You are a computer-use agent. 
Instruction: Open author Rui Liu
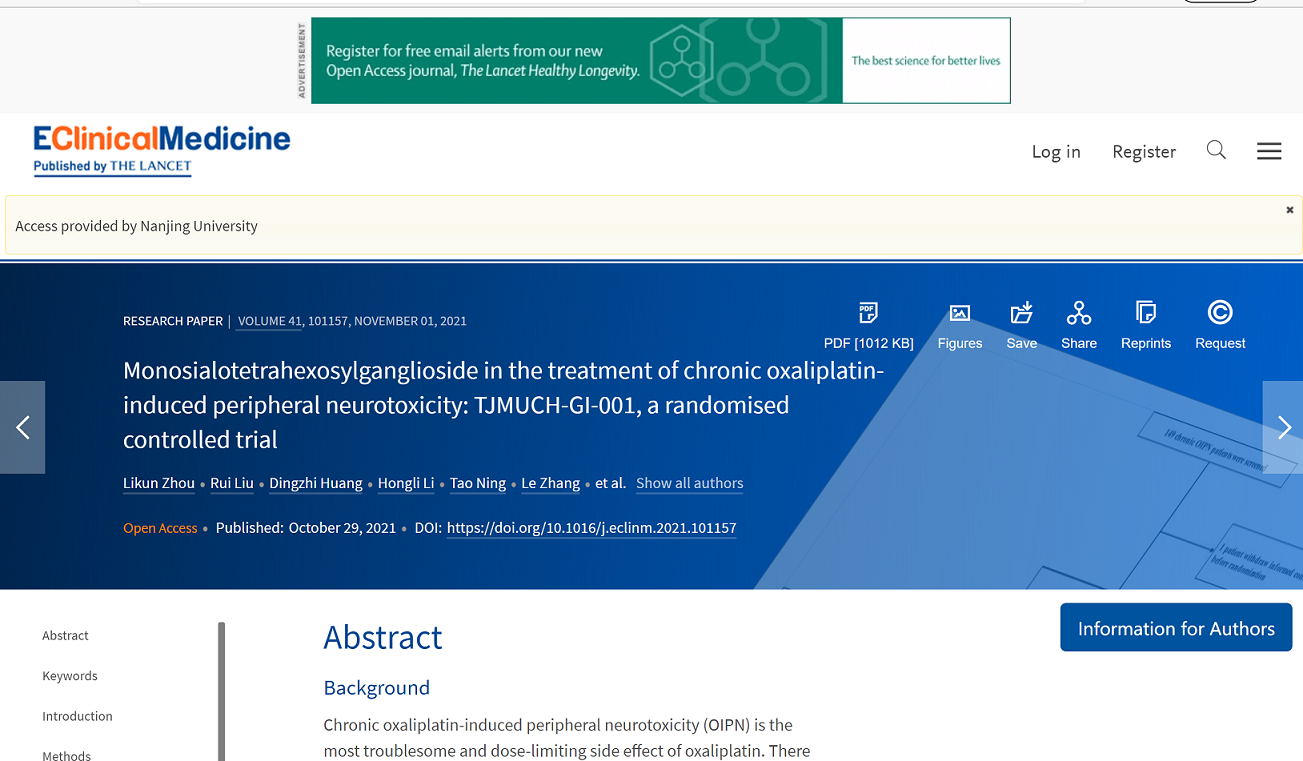(x=232, y=483)
